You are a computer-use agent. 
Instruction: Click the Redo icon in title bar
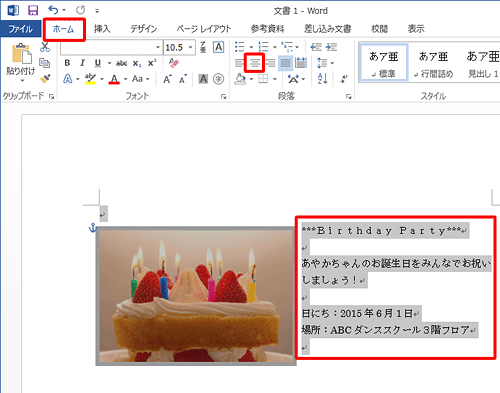(80, 10)
